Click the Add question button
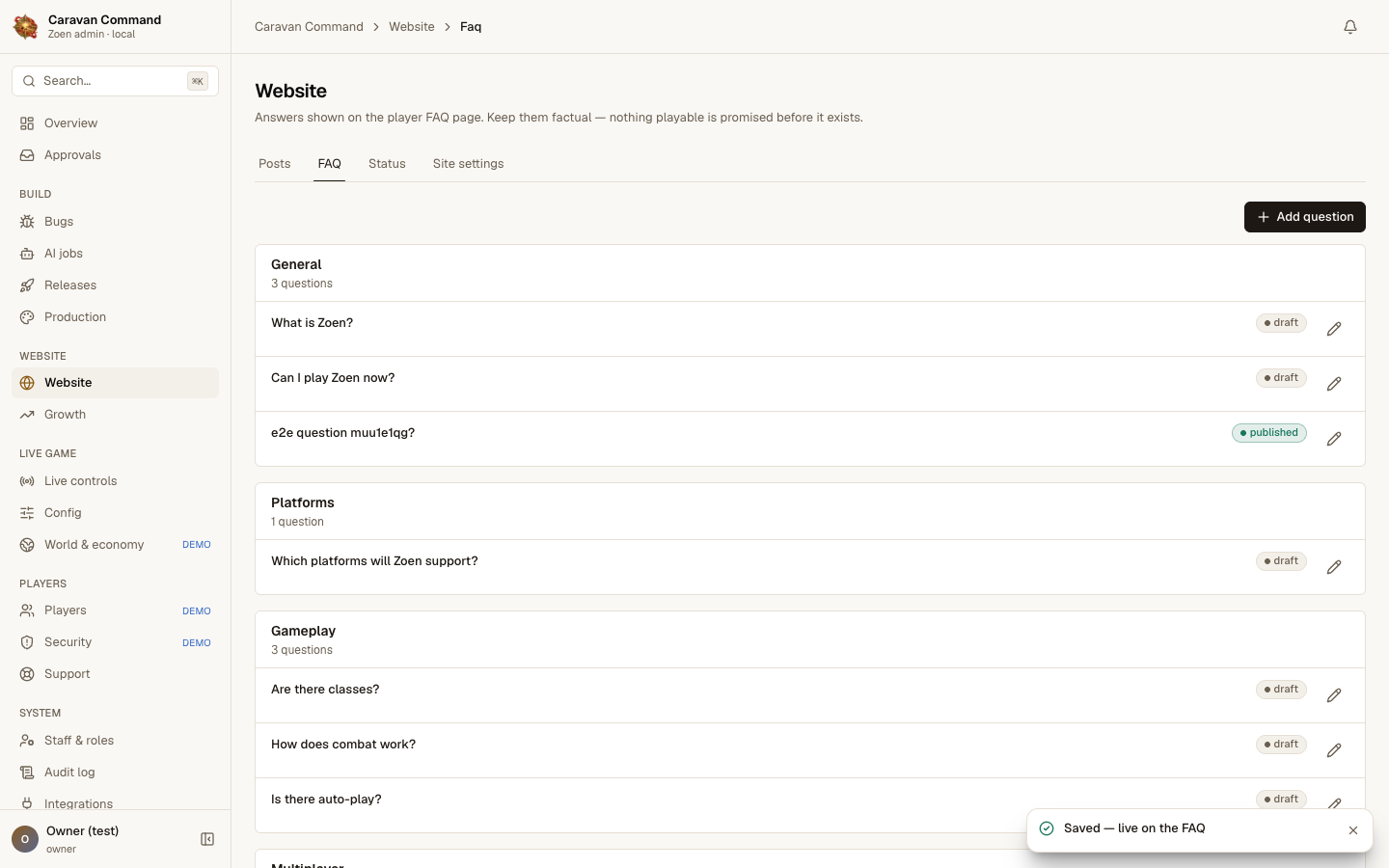The image size is (1389, 868). click(x=1305, y=217)
